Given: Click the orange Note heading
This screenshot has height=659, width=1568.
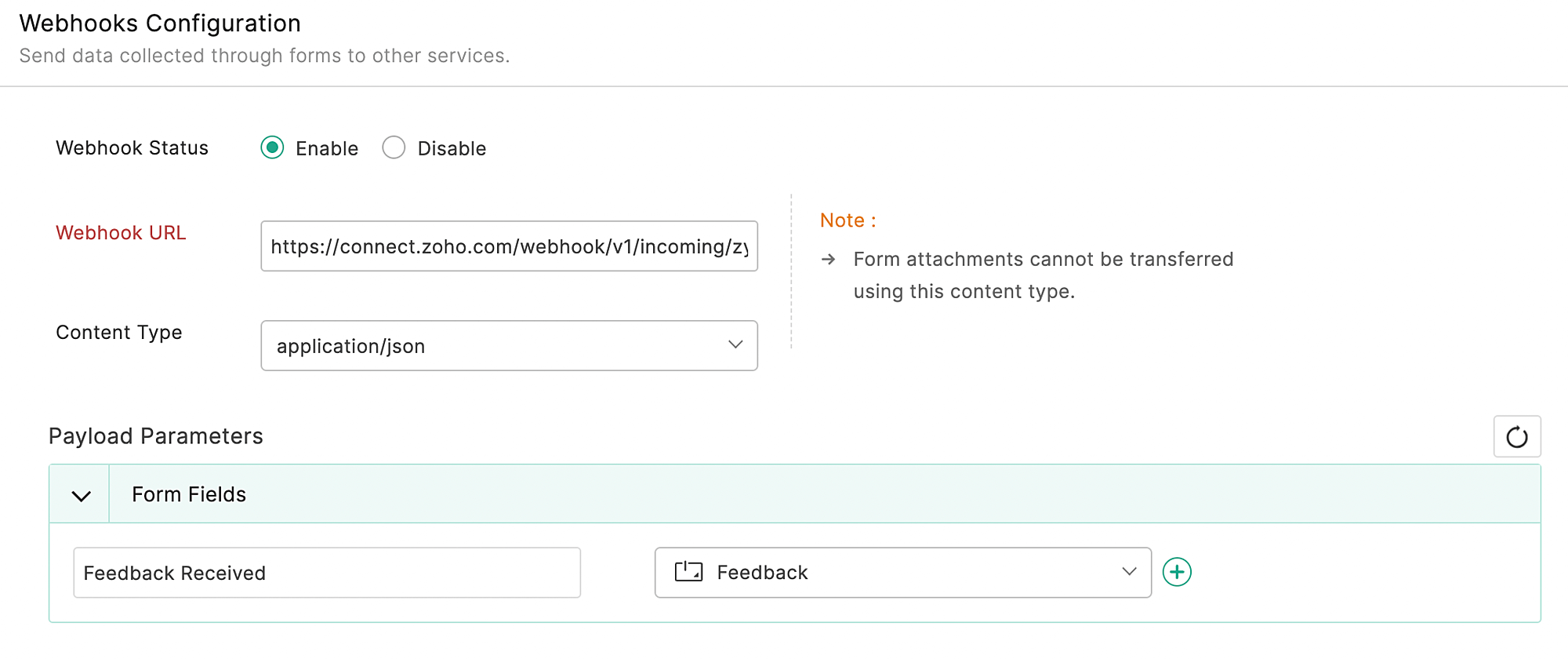Looking at the screenshot, I should tap(848, 220).
